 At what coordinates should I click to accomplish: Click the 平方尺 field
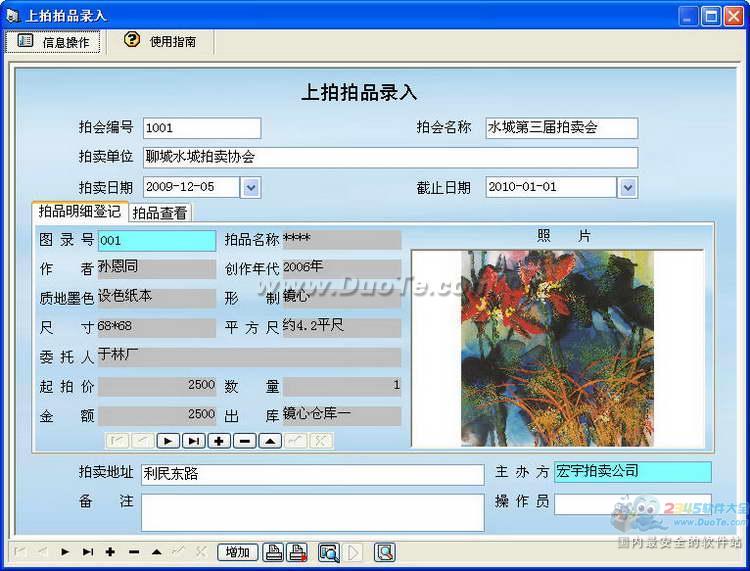click(342, 328)
